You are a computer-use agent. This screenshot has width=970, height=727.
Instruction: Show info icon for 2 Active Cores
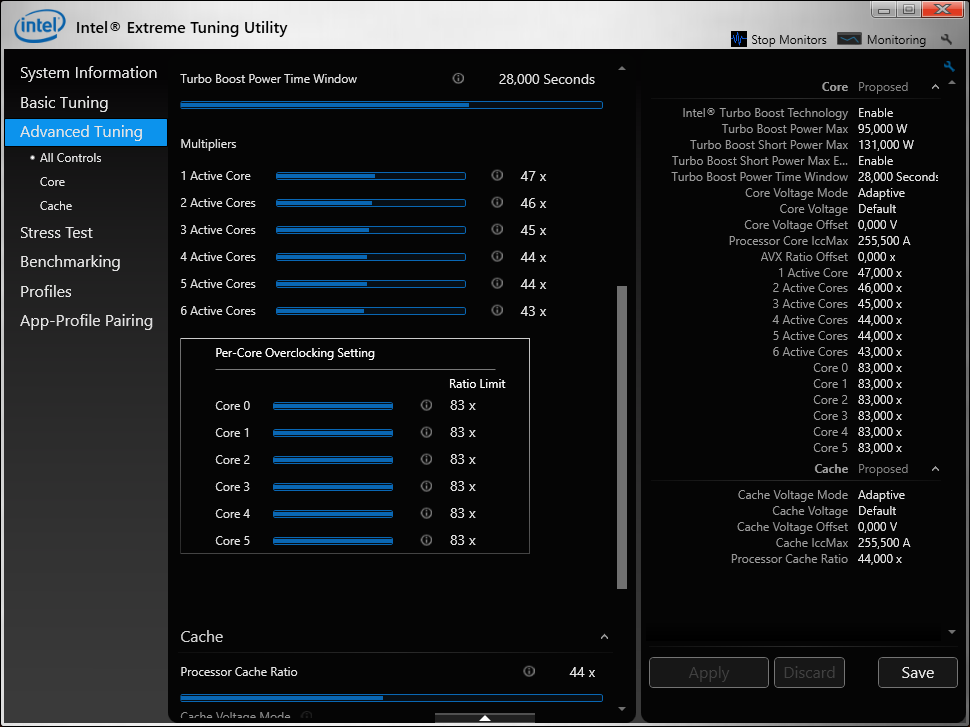coord(497,202)
